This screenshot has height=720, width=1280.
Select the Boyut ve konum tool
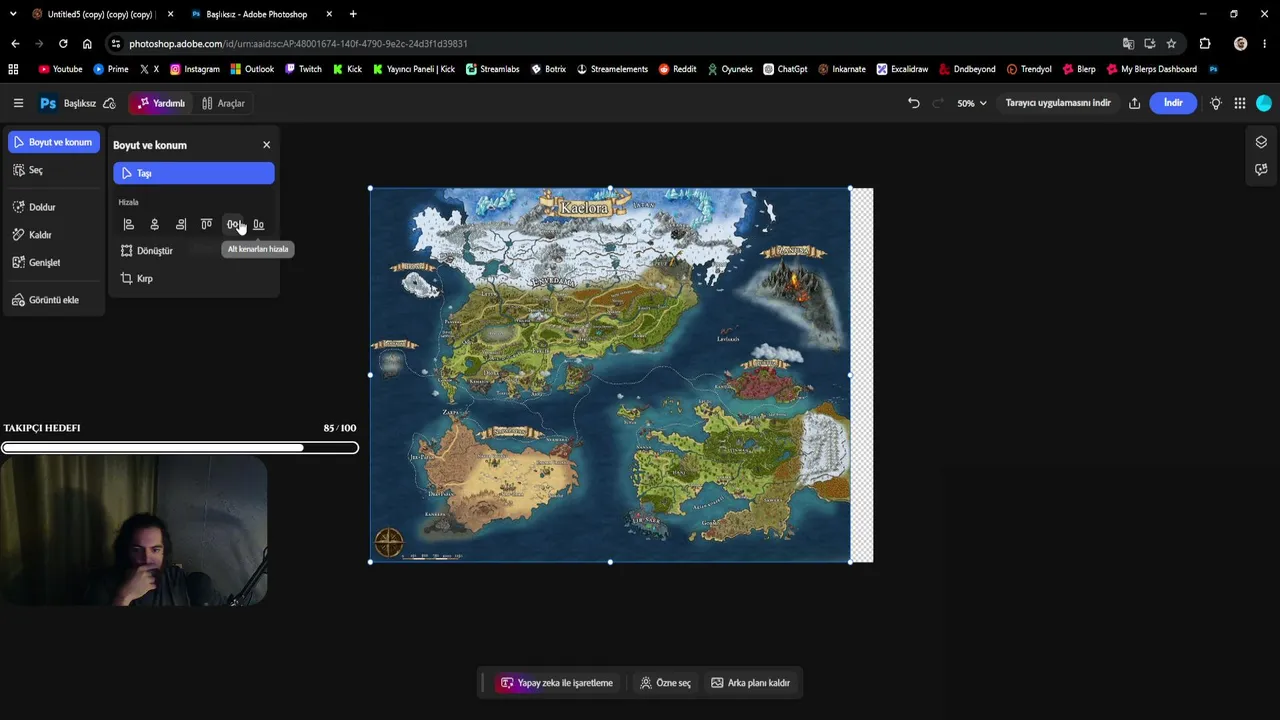54,142
